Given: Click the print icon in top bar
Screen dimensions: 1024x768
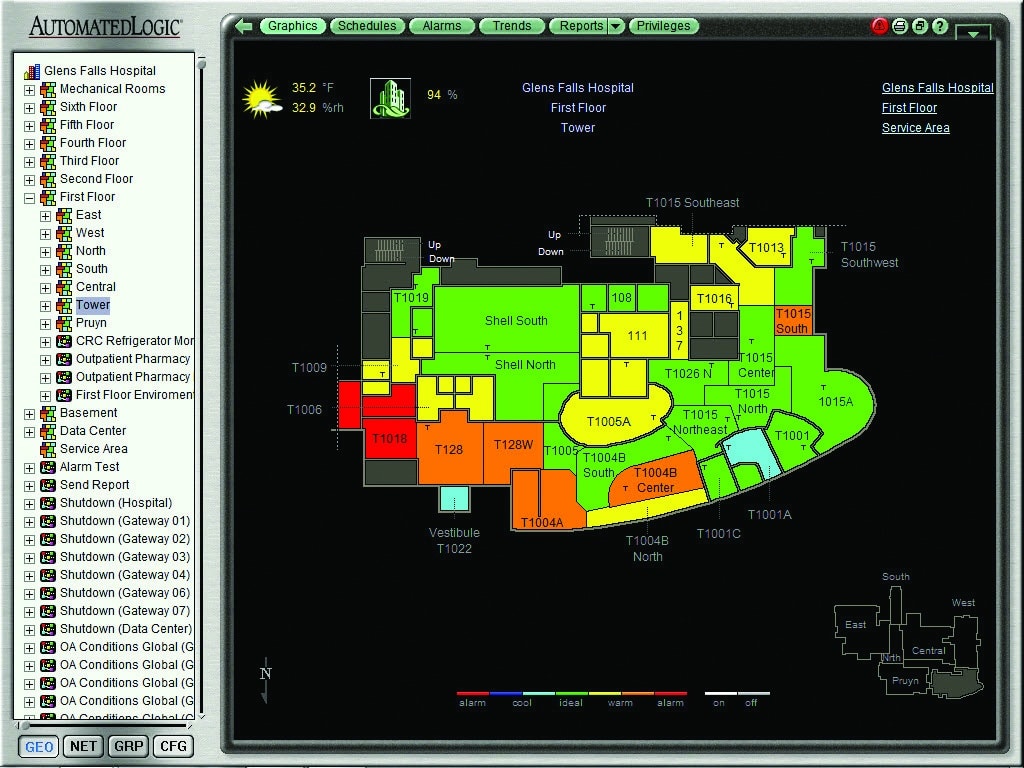Looking at the screenshot, I should click(x=900, y=26).
